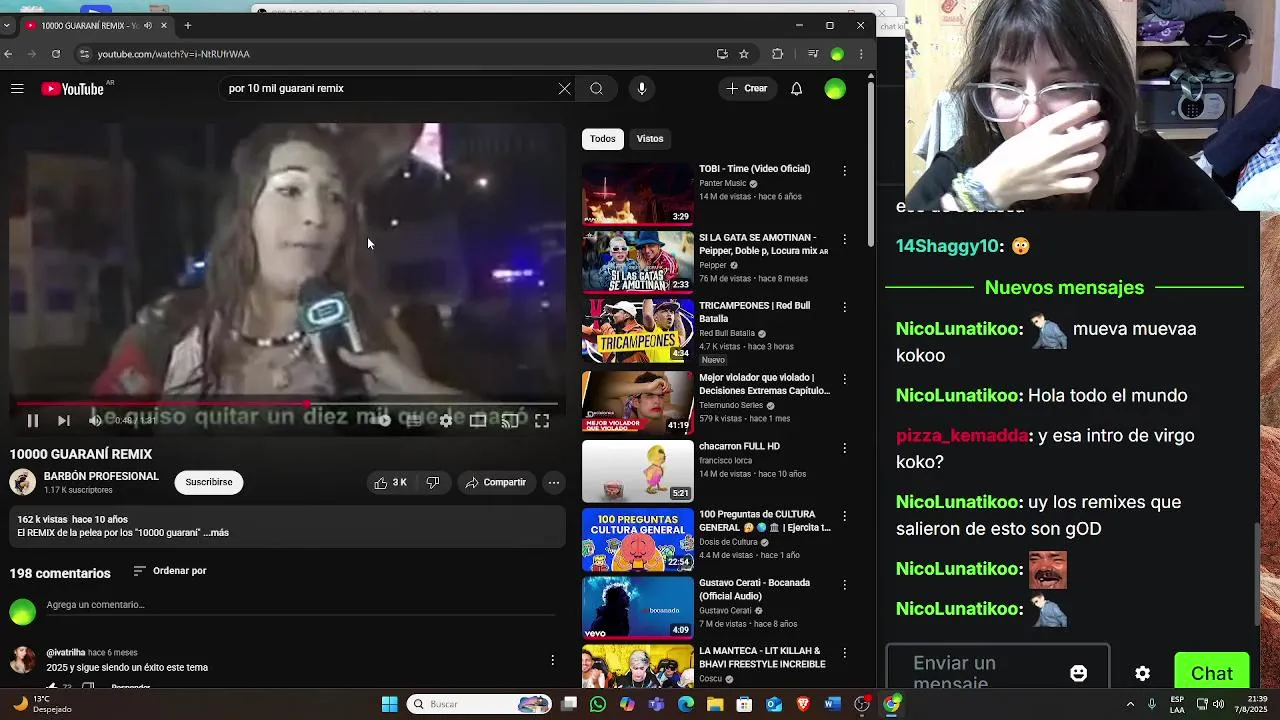This screenshot has width=1280, height=720.
Task: Open the browser extensions puzzle icon
Action: pyautogui.click(x=778, y=54)
